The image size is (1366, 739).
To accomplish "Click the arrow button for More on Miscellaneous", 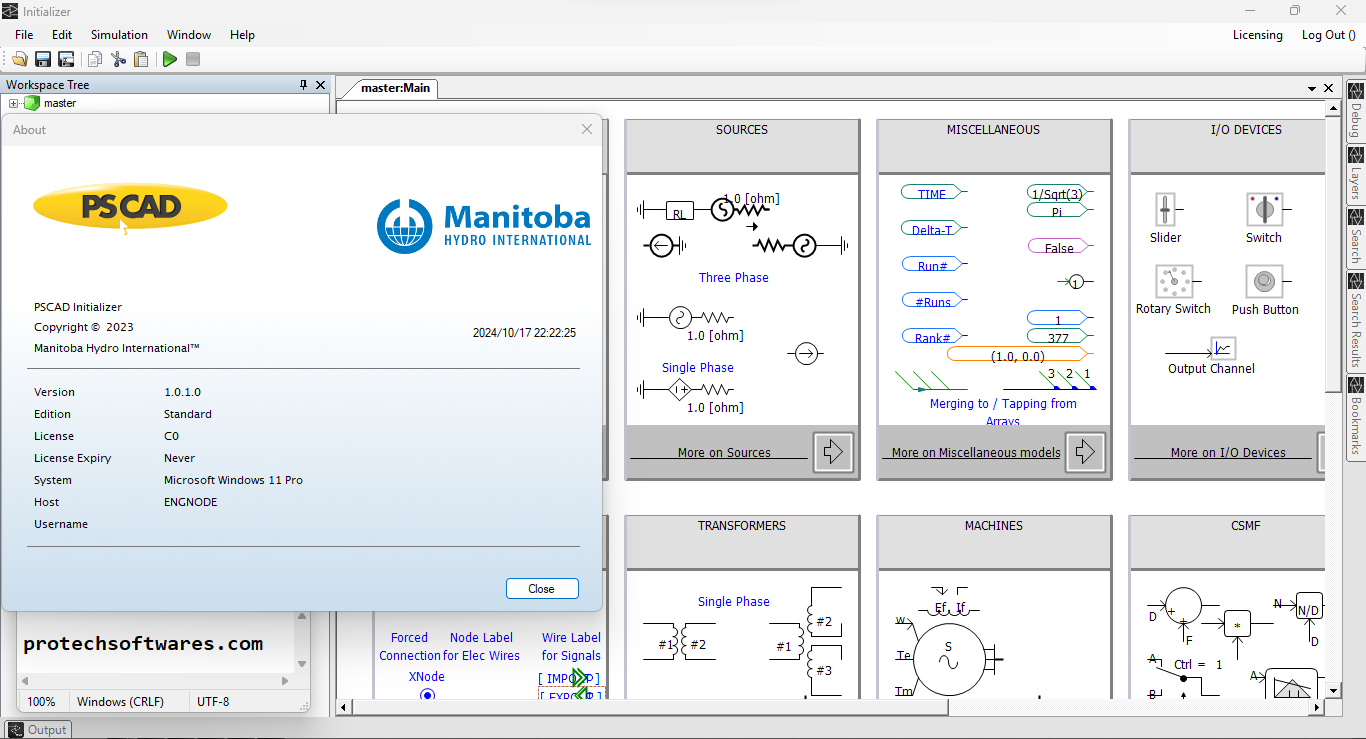I will click(x=1085, y=452).
